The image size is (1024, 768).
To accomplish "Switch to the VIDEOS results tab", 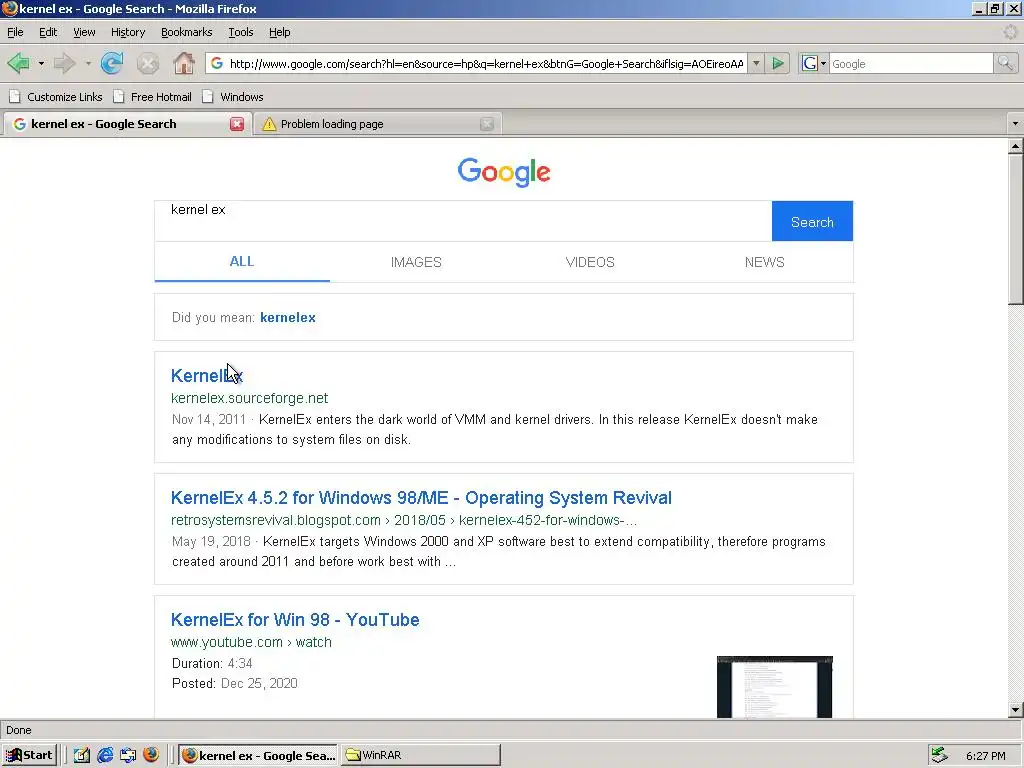I will tap(590, 262).
